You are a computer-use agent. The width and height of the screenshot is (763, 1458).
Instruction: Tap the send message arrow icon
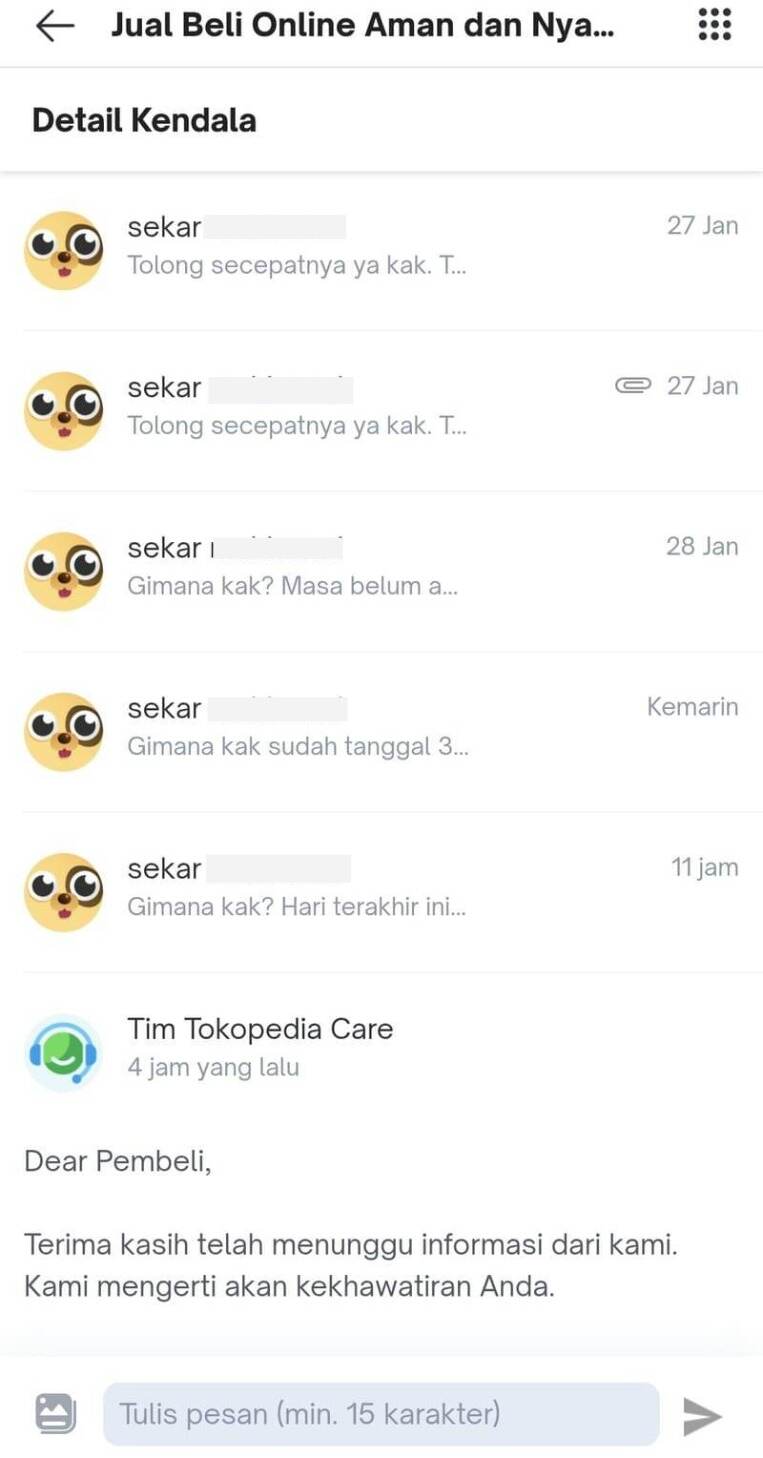tap(702, 1415)
